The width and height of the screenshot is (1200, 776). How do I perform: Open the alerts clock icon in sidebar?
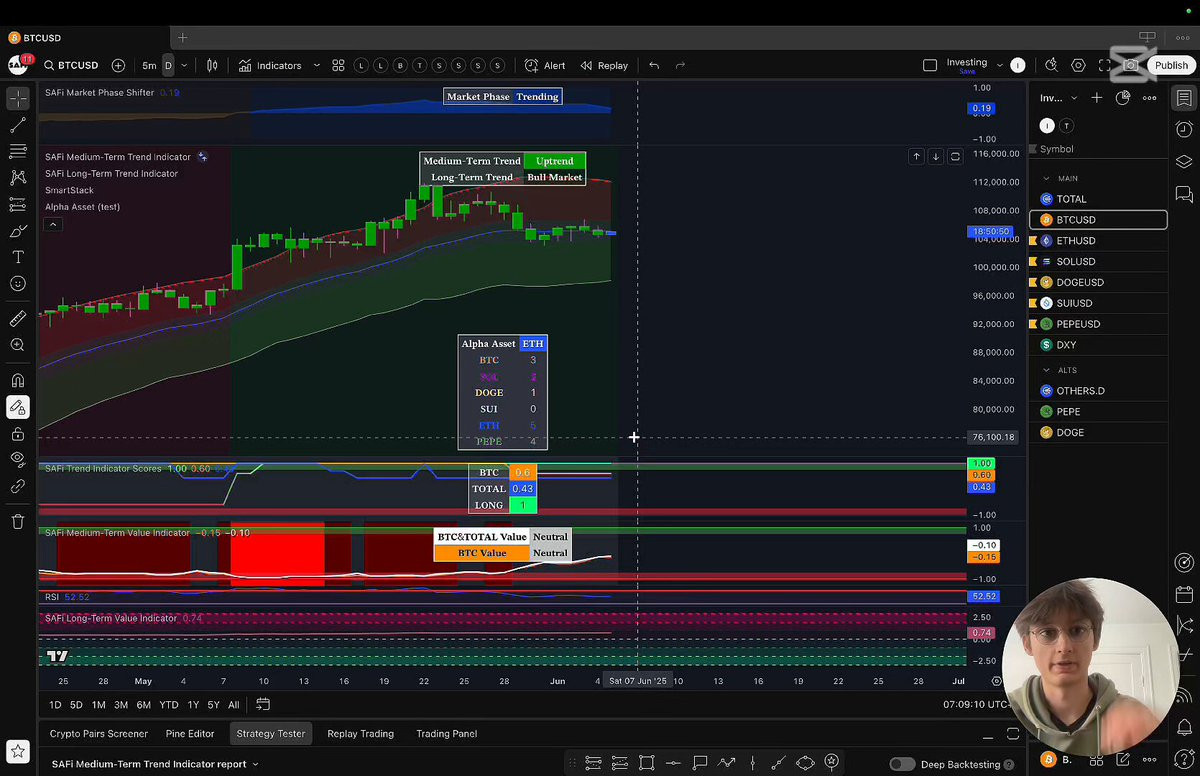point(1184,129)
